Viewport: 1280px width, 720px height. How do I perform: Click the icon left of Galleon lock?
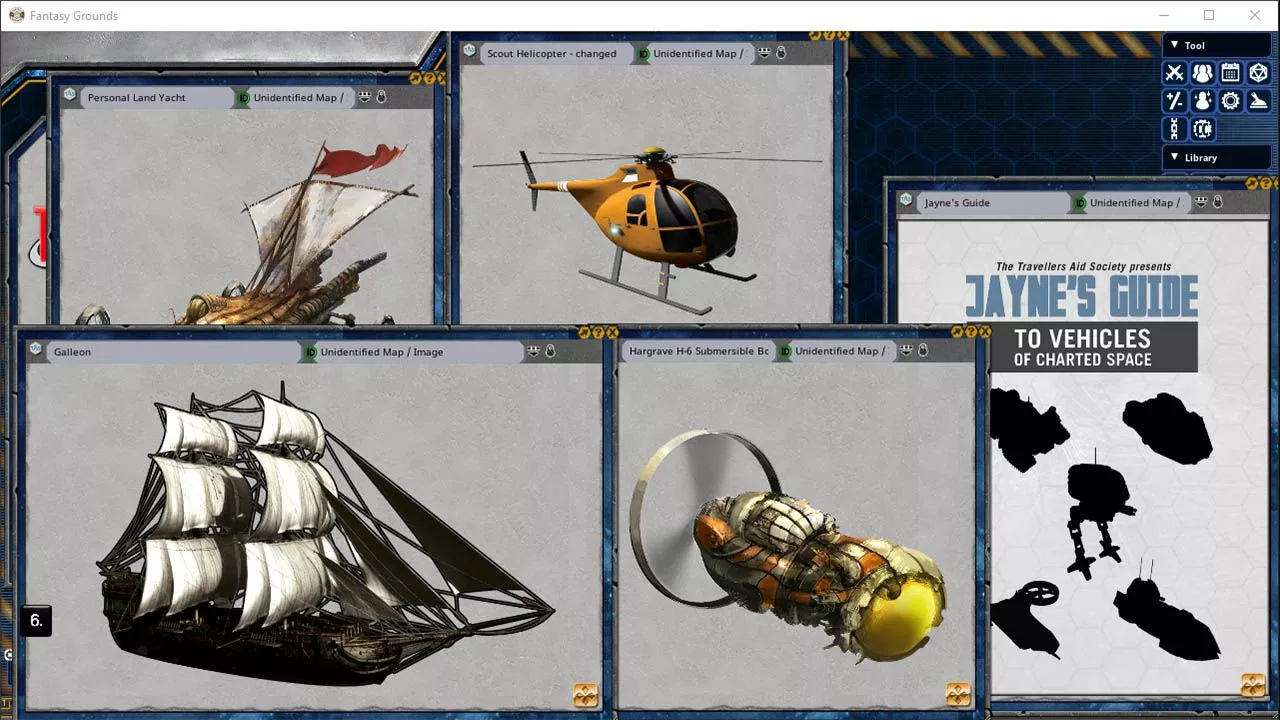click(534, 351)
